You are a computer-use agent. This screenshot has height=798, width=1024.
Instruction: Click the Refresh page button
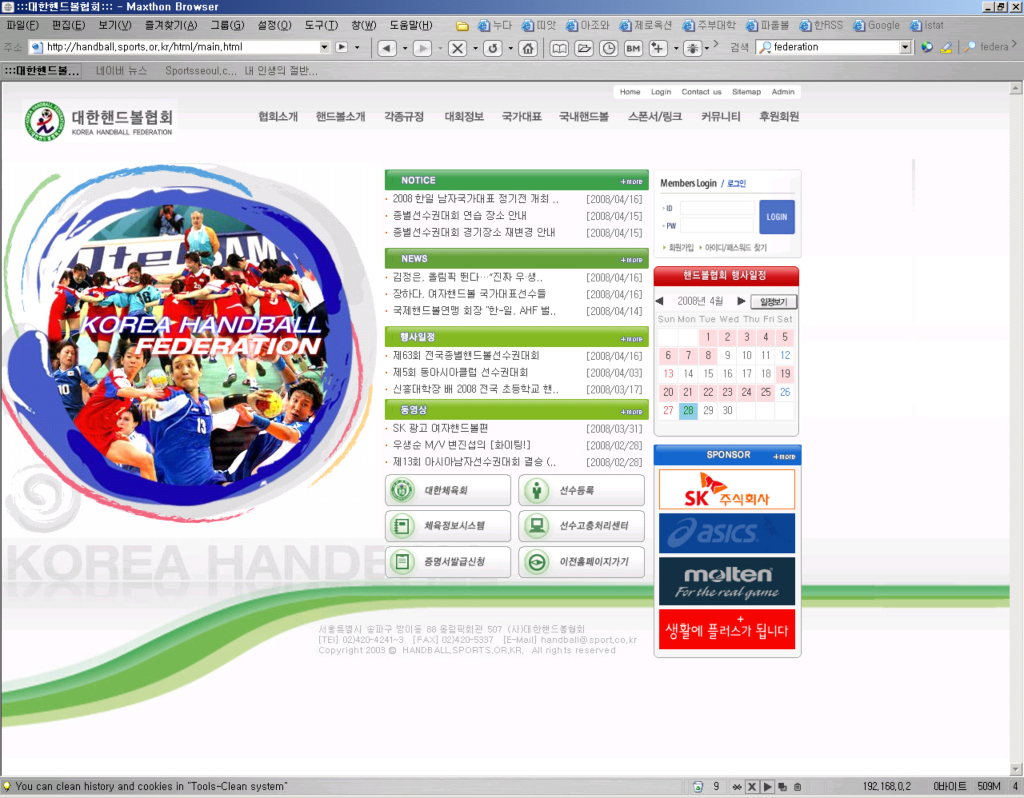493,48
